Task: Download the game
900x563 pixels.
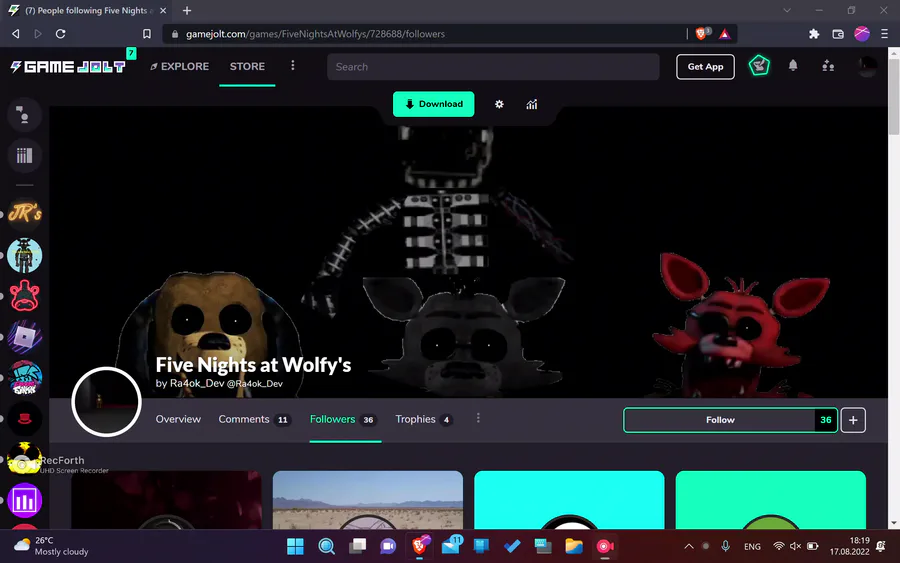Action: (433, 104)
